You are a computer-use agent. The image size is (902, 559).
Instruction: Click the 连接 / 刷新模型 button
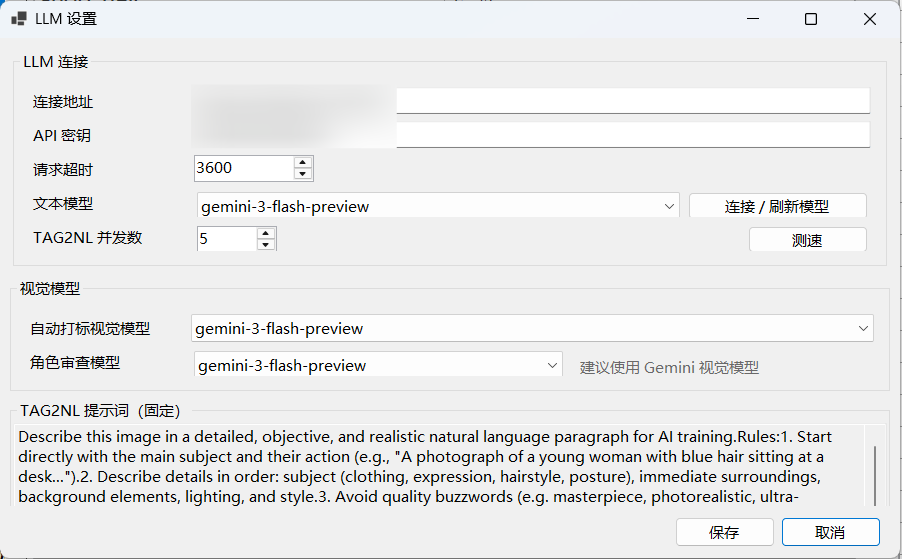777,206
